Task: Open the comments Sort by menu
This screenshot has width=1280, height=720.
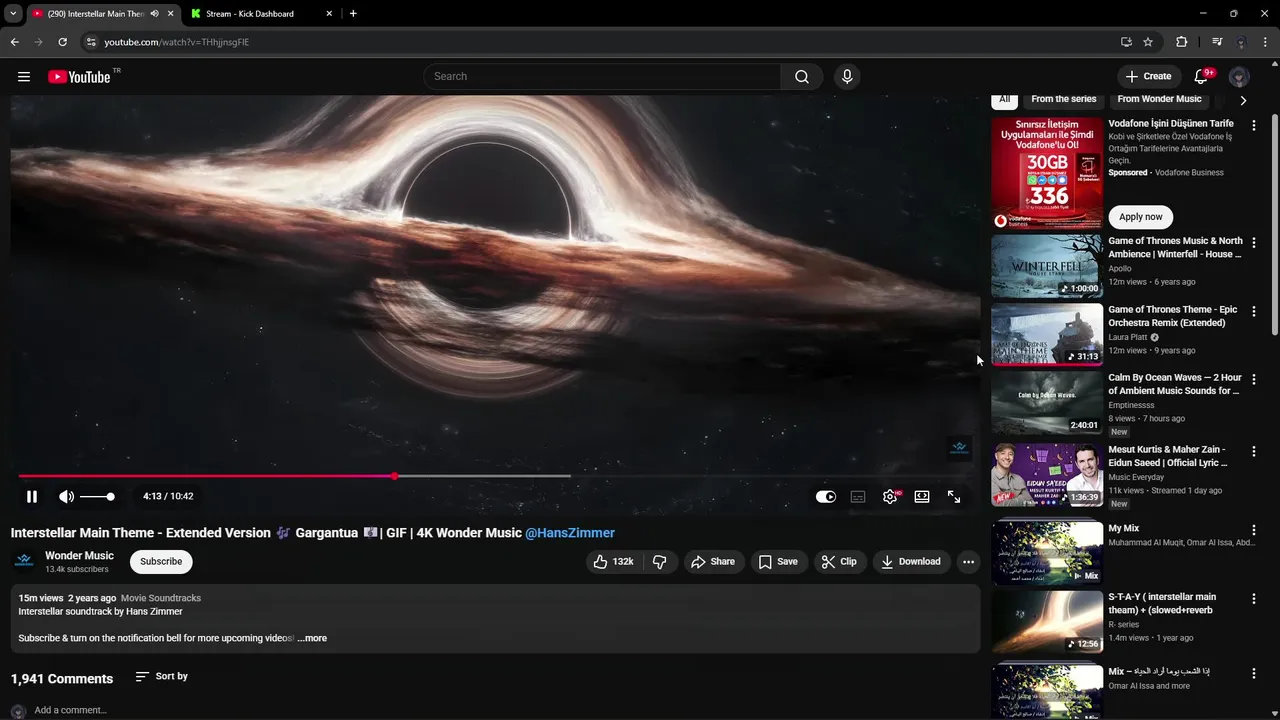Action: click(x=162, y=677)
